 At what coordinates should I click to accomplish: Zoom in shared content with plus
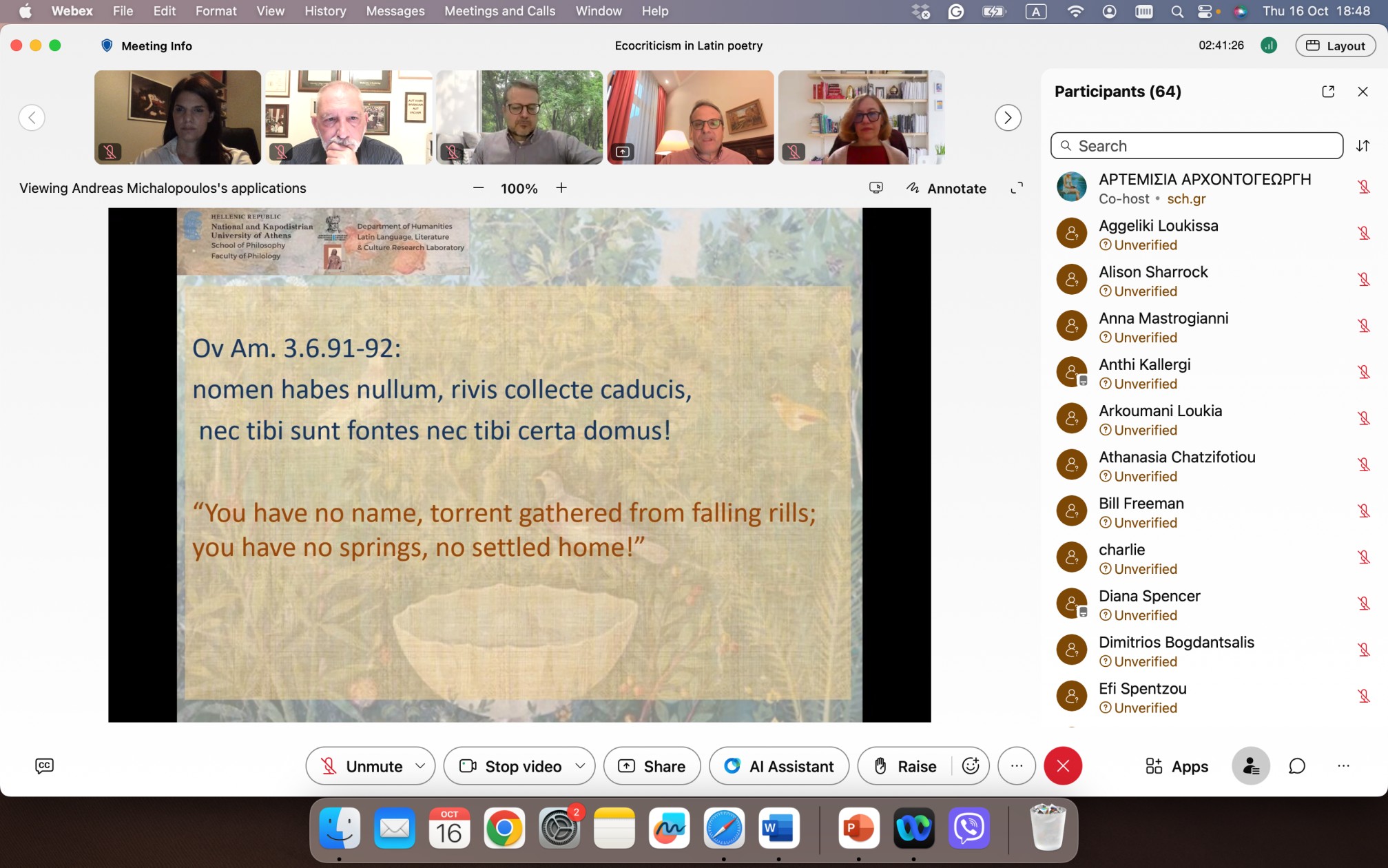pyautogui.click(x=561, y=188)
